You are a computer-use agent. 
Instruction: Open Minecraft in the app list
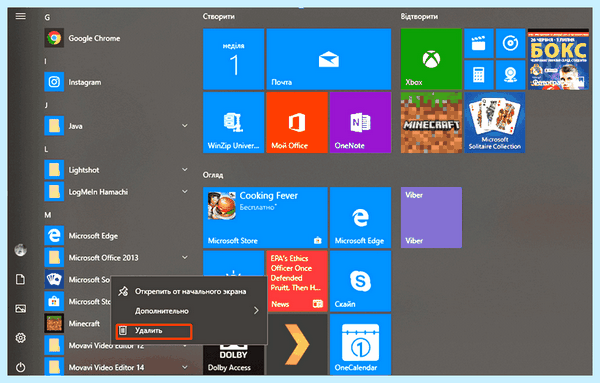pyautogui.click(x=77, y=324)
